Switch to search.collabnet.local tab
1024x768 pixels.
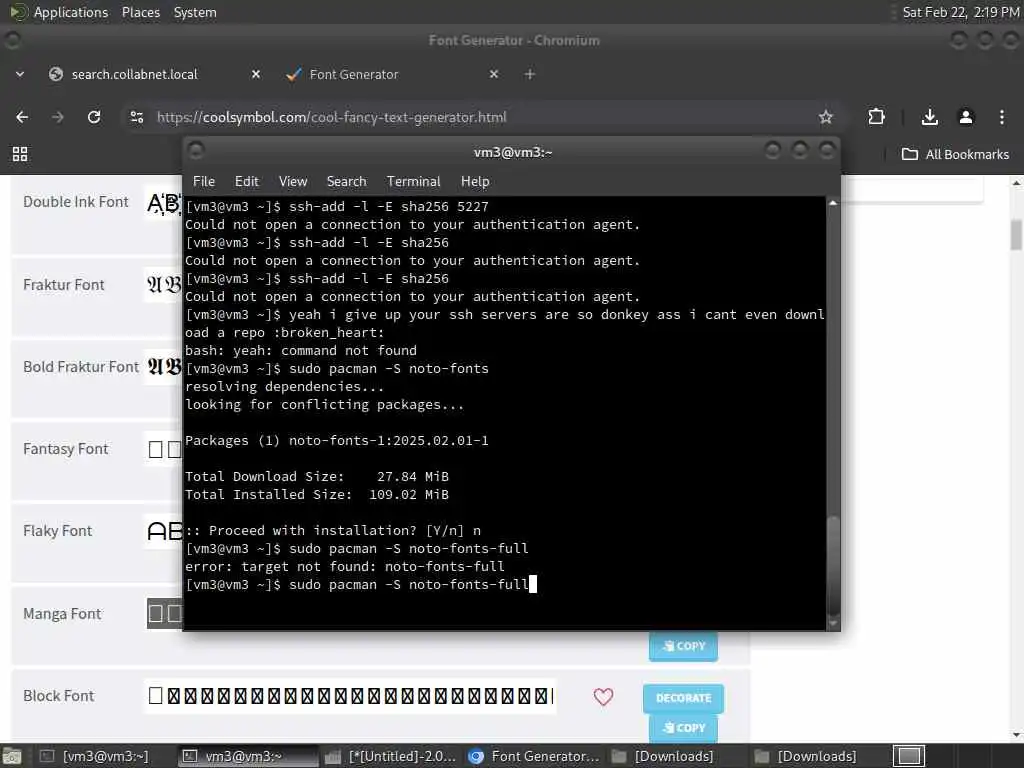(x=135, y=74)
